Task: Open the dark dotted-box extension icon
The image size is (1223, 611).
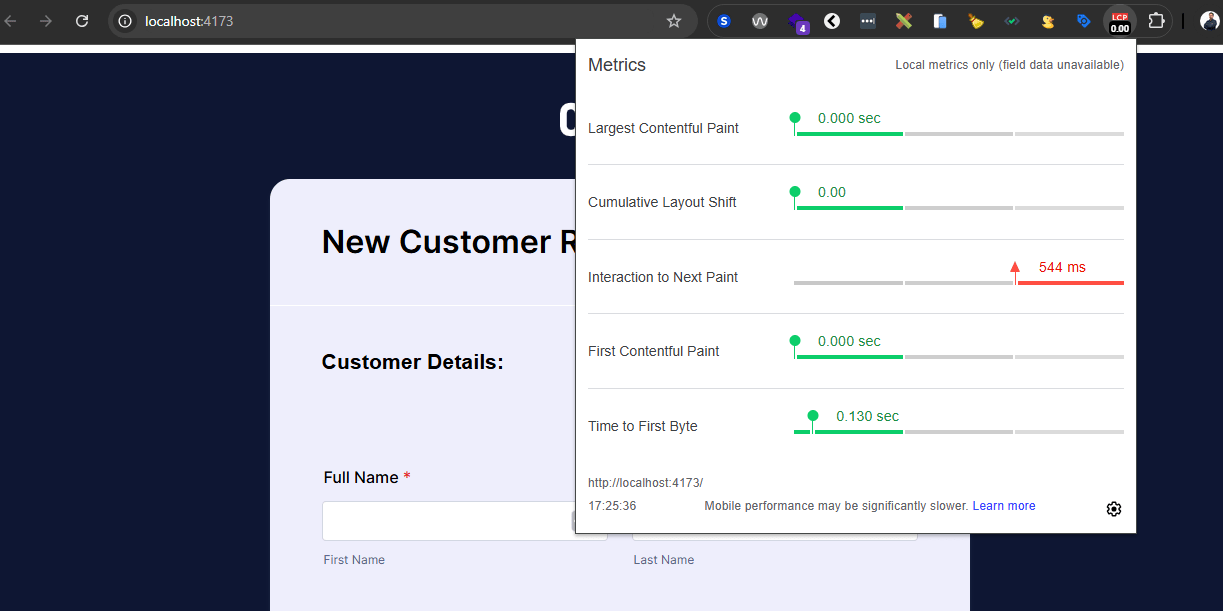Action: (x=868, y=21)
